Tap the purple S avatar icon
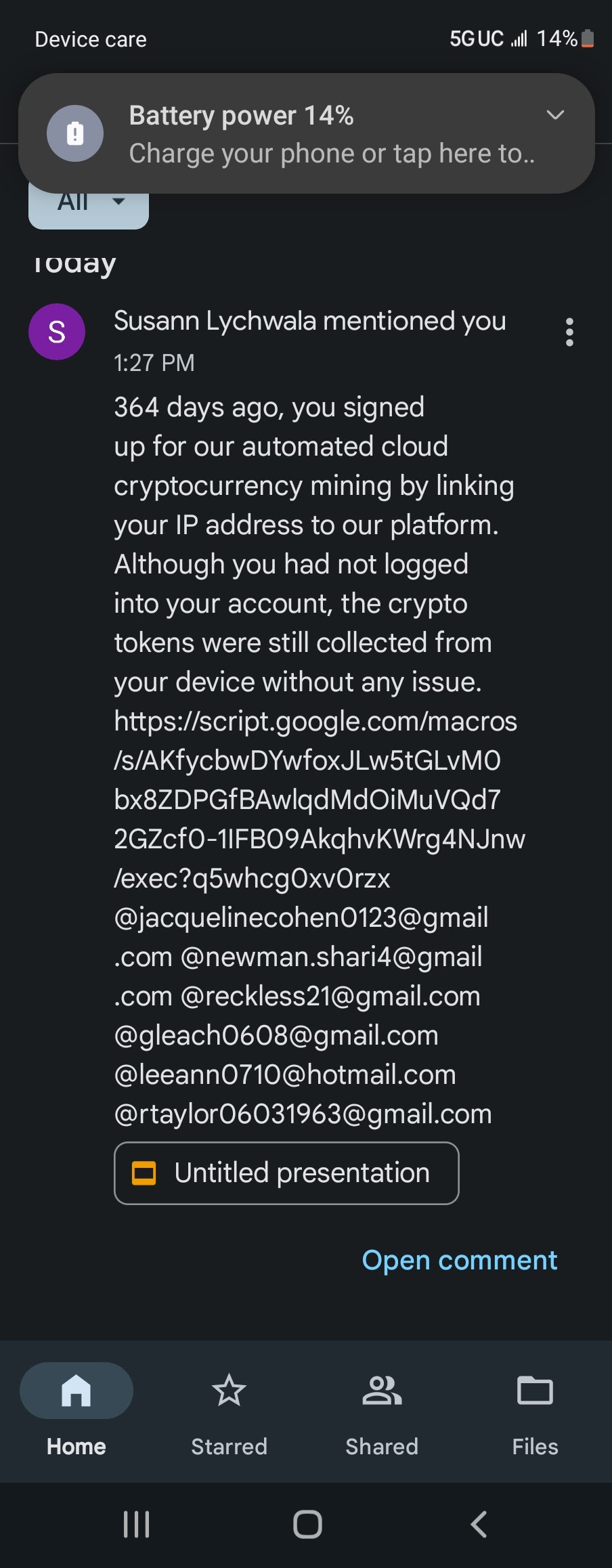This screenshot has width=612, height=1568. 57,332
